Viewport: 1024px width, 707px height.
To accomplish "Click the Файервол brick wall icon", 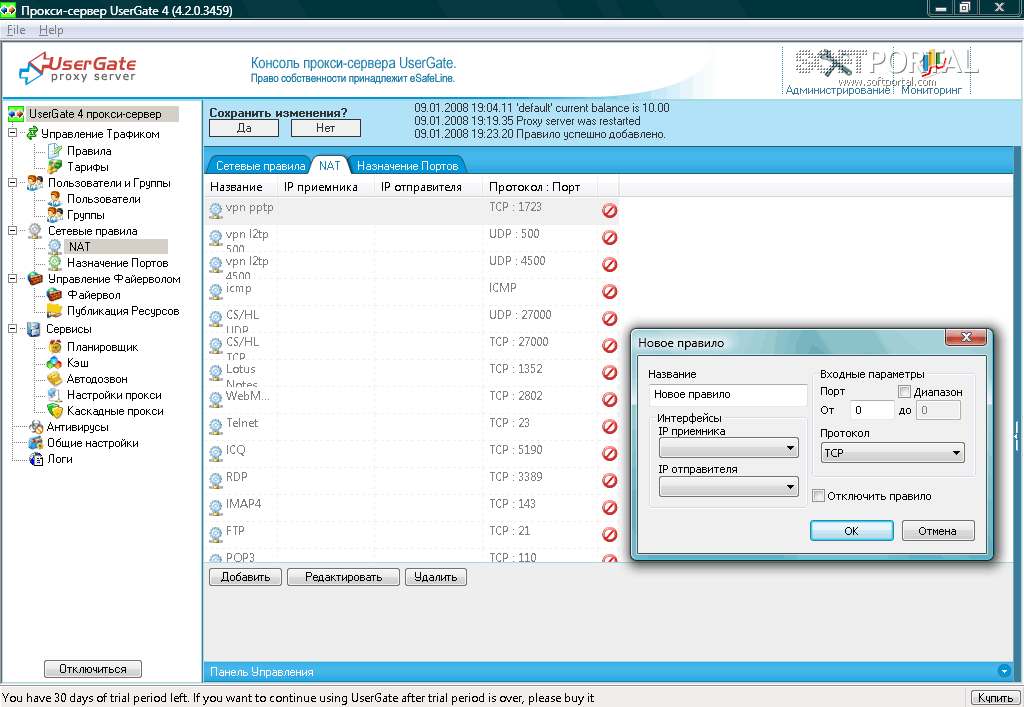I will 55,295.
